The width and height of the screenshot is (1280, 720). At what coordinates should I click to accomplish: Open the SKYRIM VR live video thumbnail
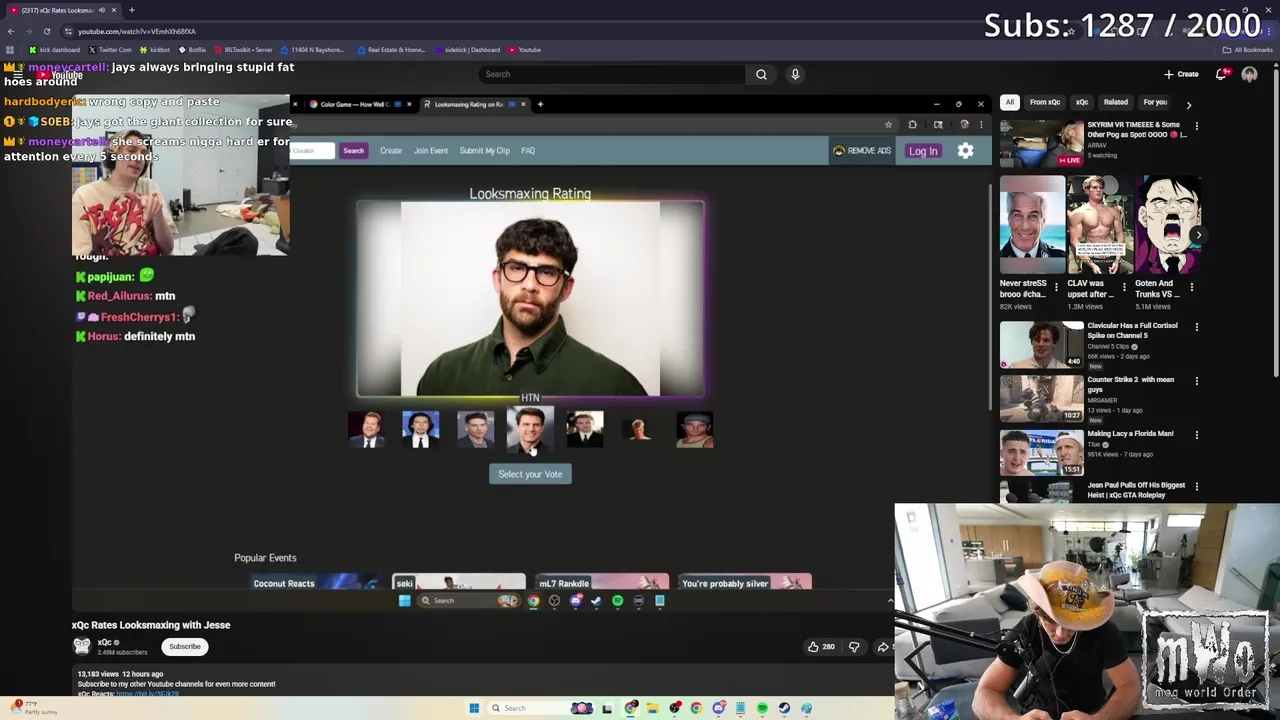coord(1042,143)
